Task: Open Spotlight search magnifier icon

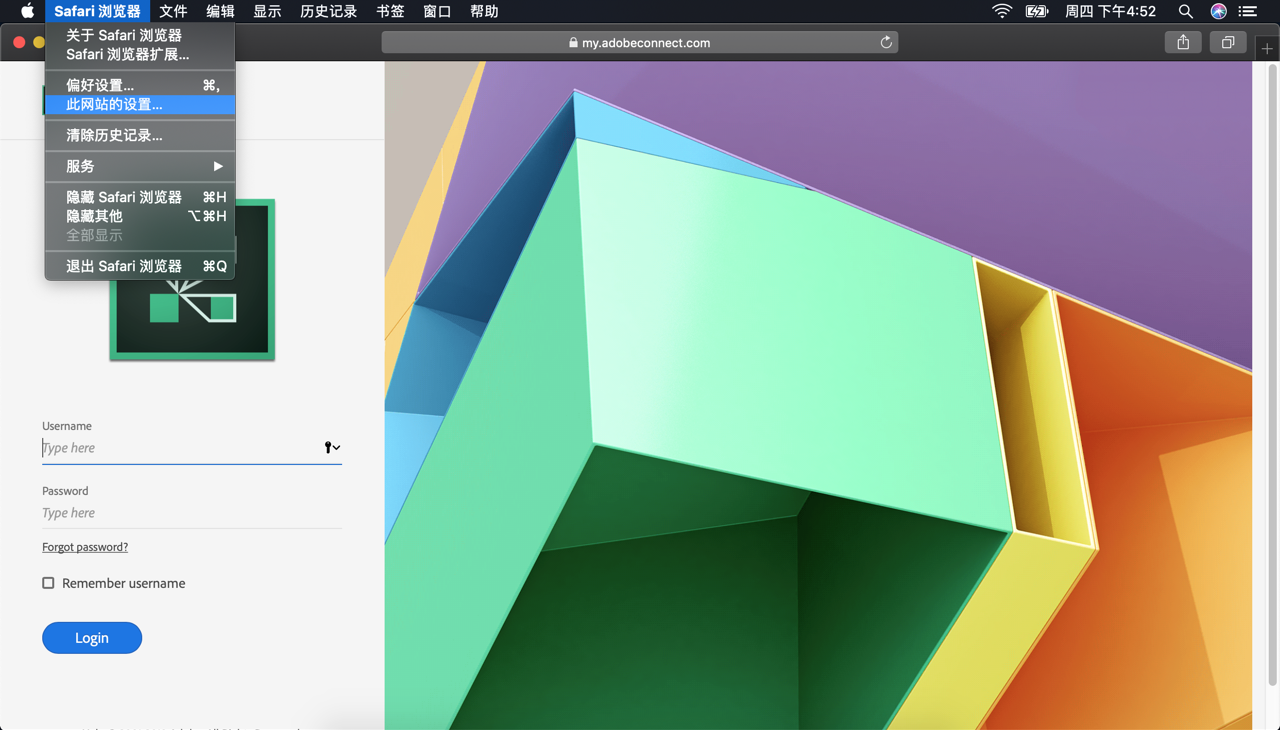Action: point(1185,11)
